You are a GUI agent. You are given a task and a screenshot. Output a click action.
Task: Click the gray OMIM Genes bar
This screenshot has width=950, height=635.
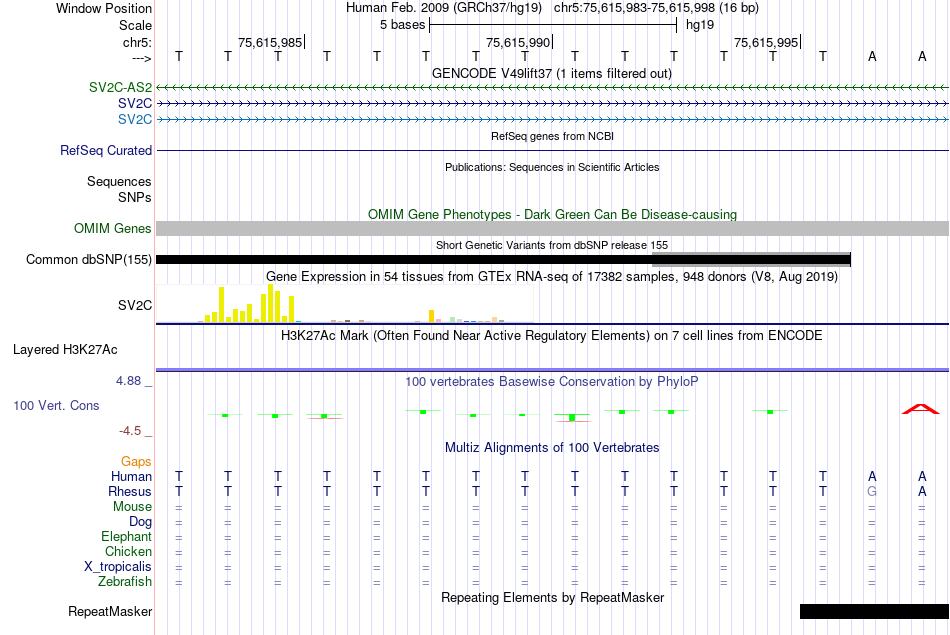(x=552, y=228)
